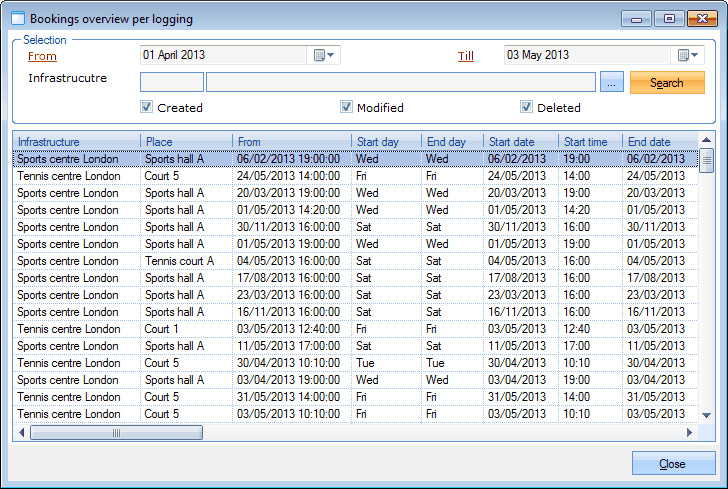Click the Place column header
728x489 pixels.
[x=185, y=142]
